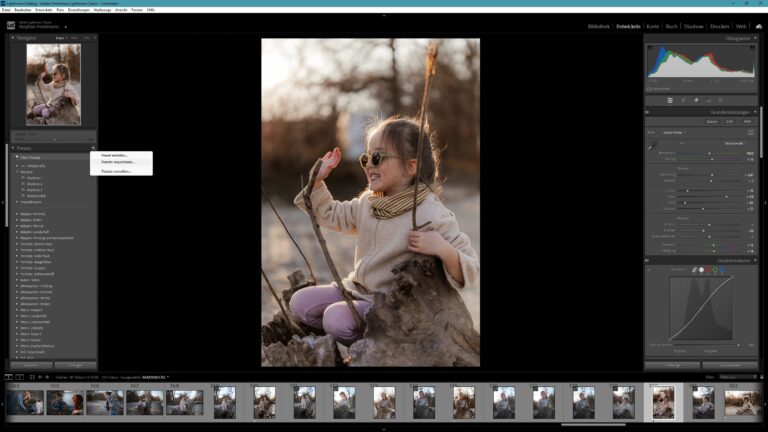Open the identity plate dropdown arrow
The width and height of the screenshot is (768, 432).
pyautogui.click(x=66, y=27)
